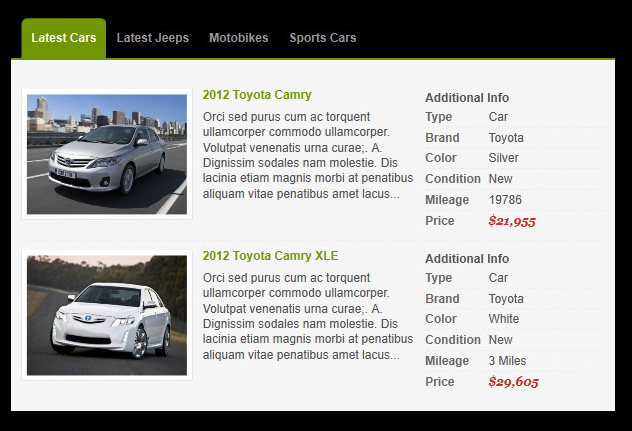Open the 2012 Toyota Camry title link
632x431 pixels.
257,95
